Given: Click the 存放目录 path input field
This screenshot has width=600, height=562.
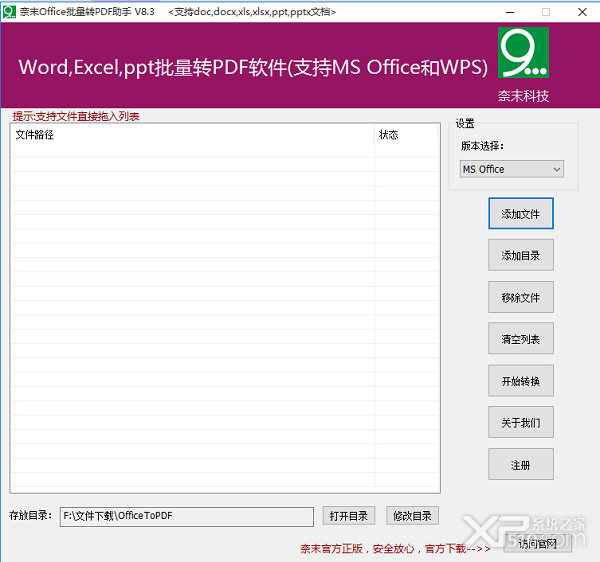Looking at the screenshot, I should click(x=187, y=516).
